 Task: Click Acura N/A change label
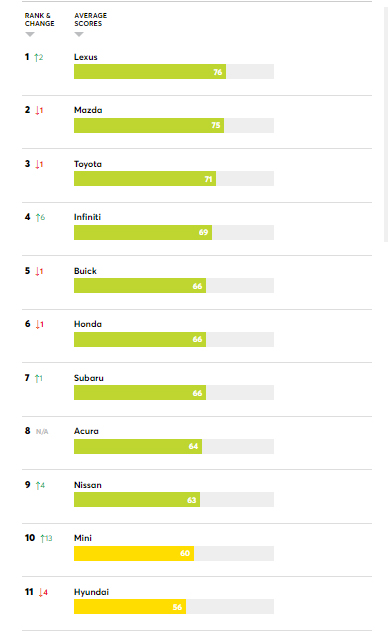click(42, 432)
